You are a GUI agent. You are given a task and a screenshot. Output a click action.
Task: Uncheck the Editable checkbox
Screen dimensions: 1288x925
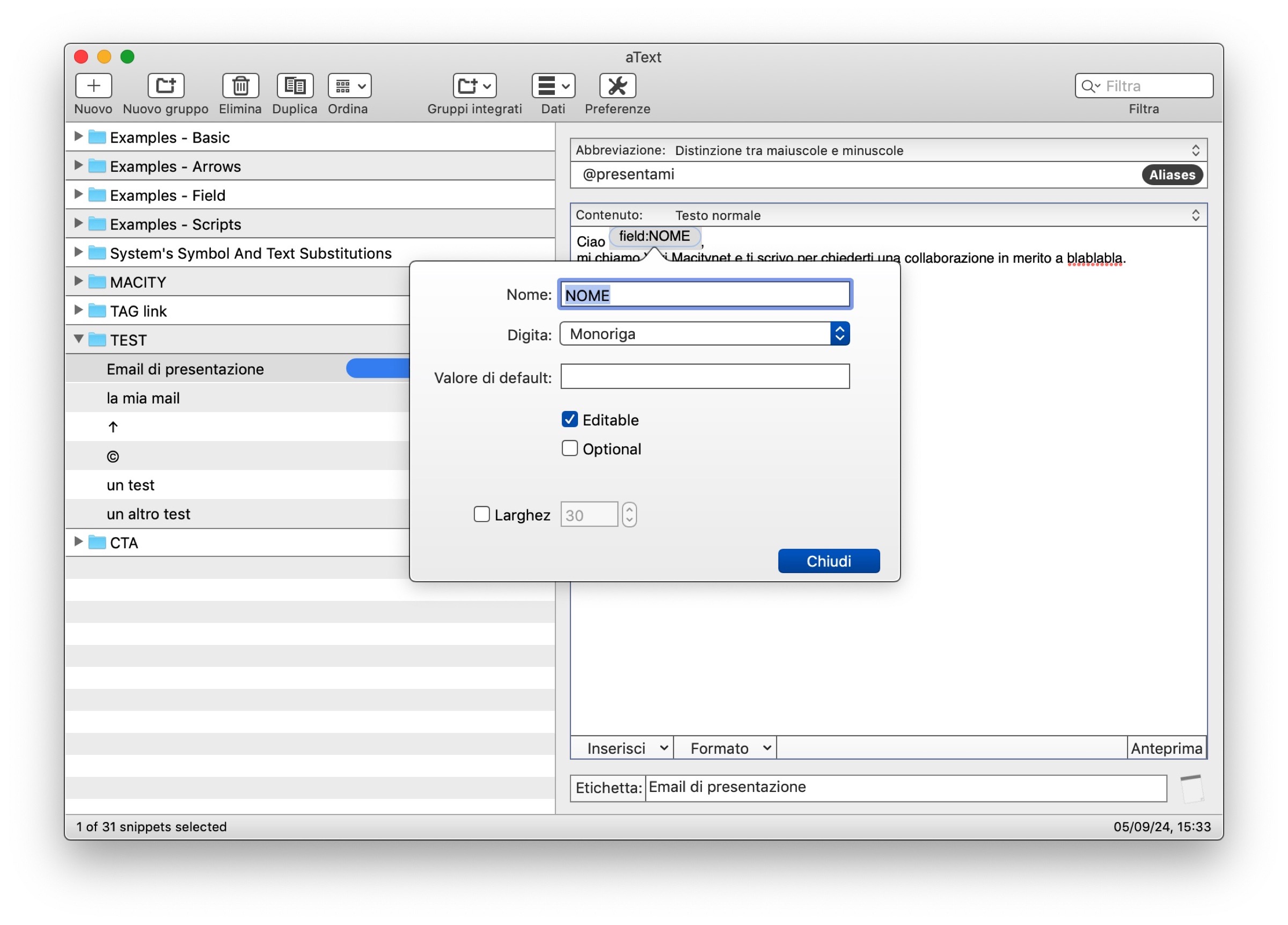[569, 419]
